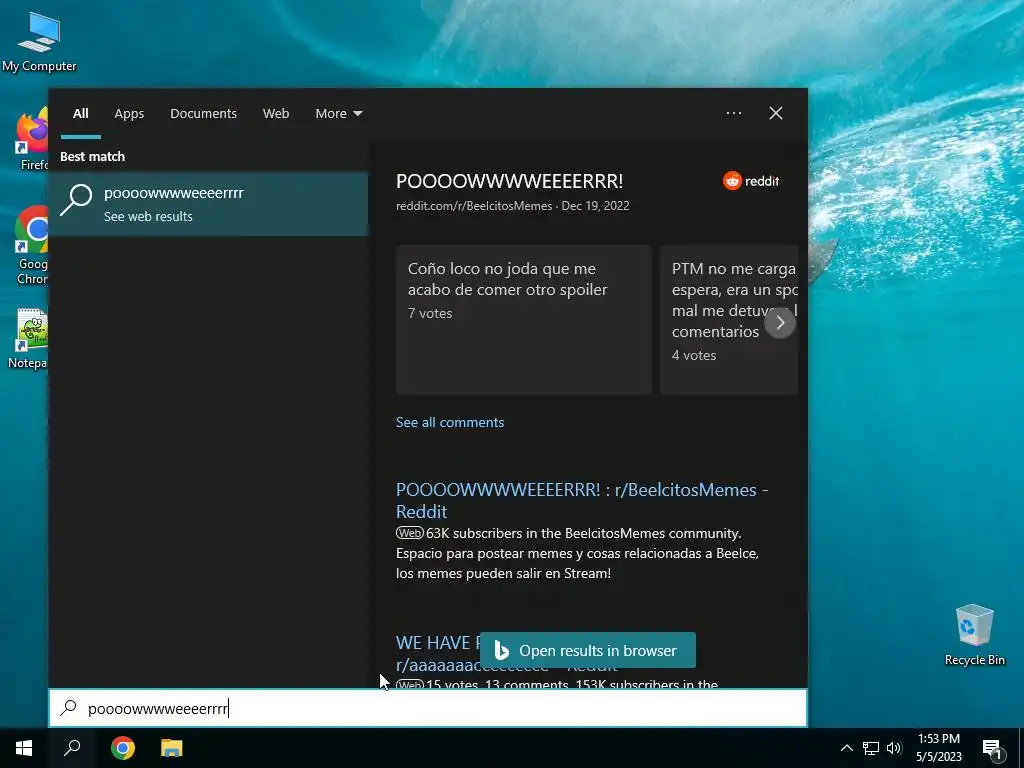1024x768 pixels.
Task: Click the '4 votes' label on second comment
Action: pos(694,355)
